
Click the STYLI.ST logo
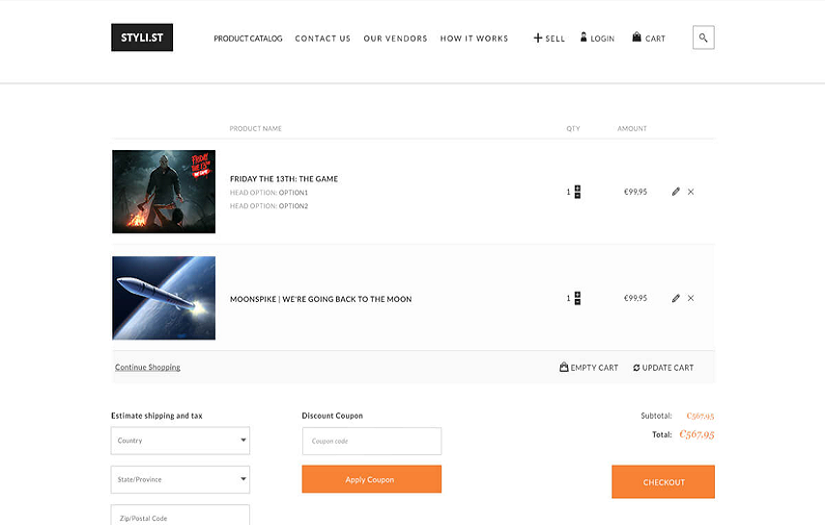pos(142,37)
